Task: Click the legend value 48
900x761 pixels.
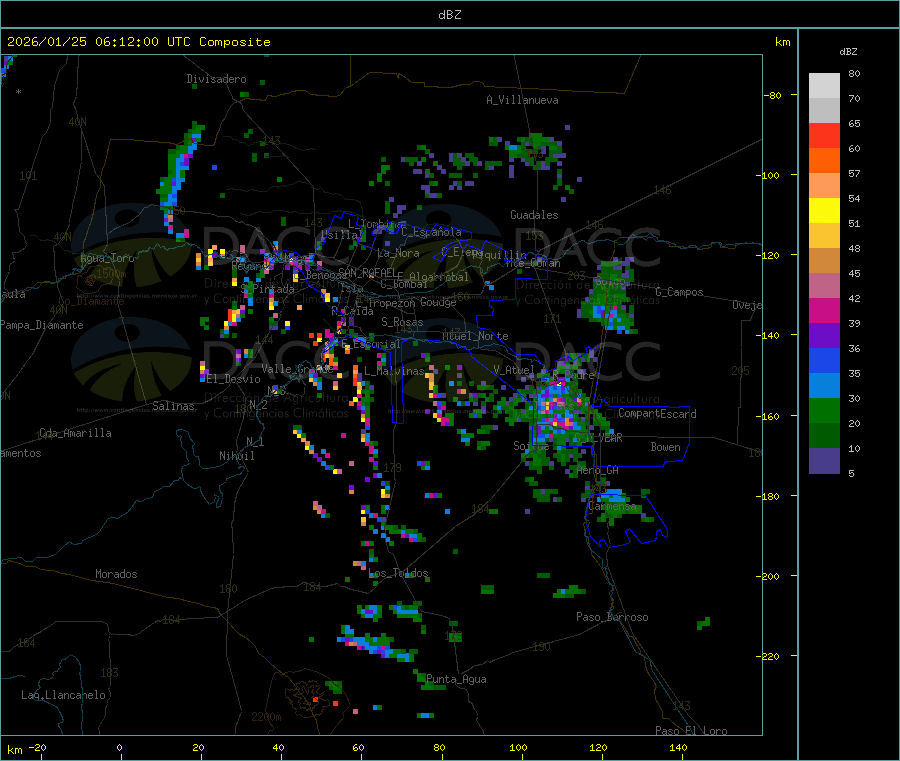Action: click(x=854, y=249)
